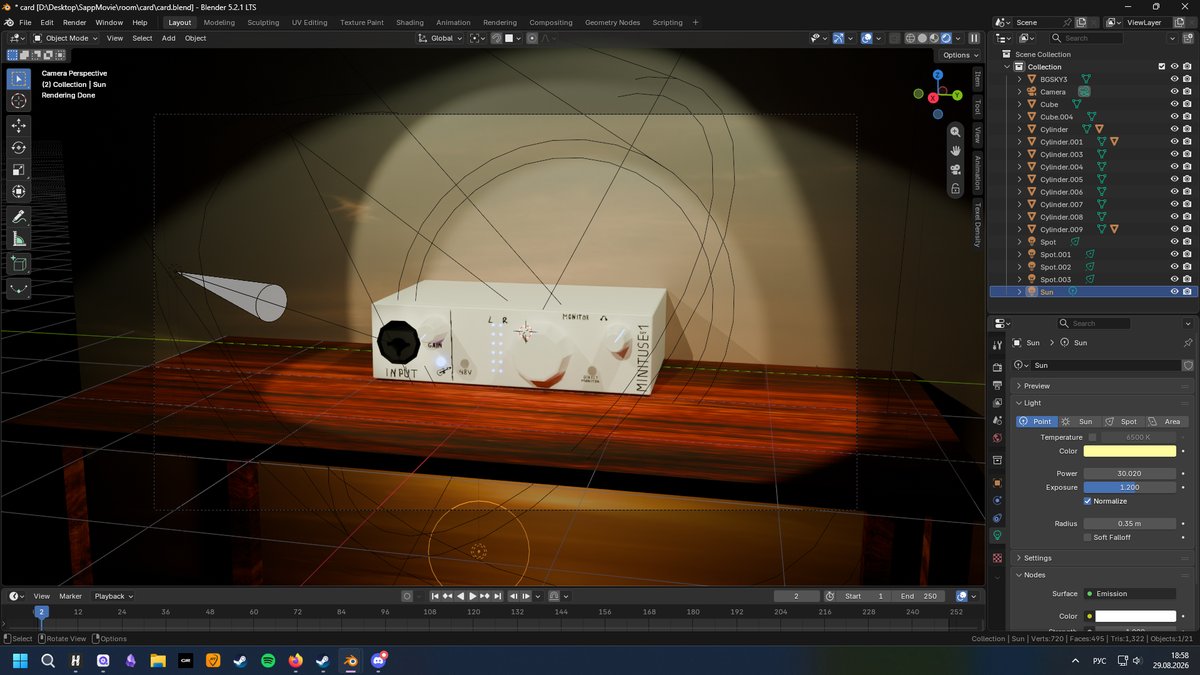Click the Exposure slider
The width and height of the screenshot is (1200, 675).
1130,487
